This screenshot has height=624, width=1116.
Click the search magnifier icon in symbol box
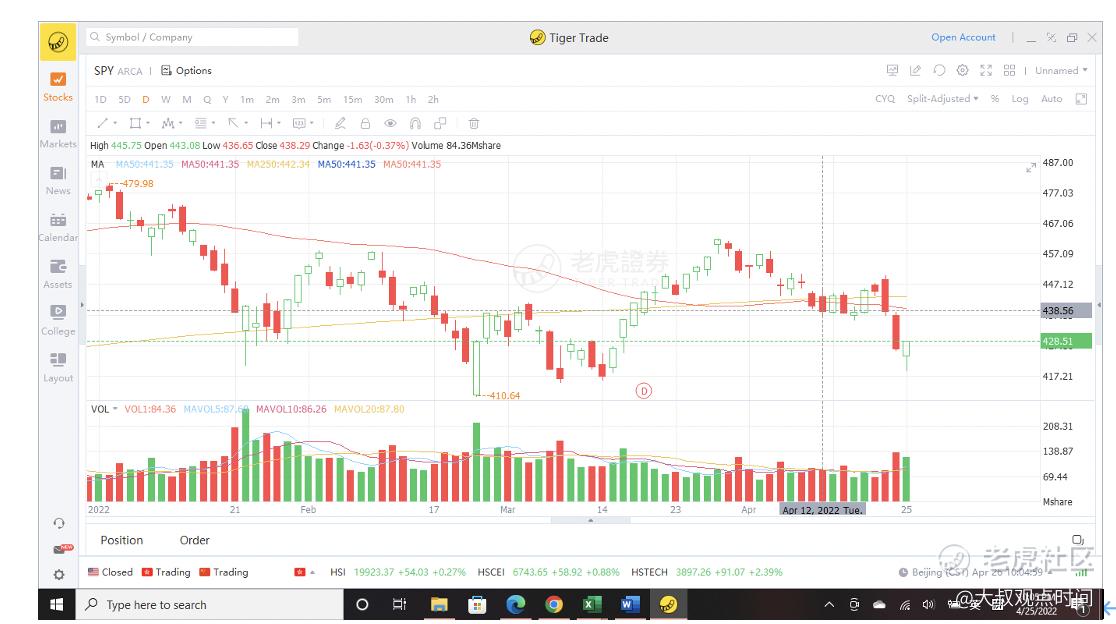tap(95, 37)
